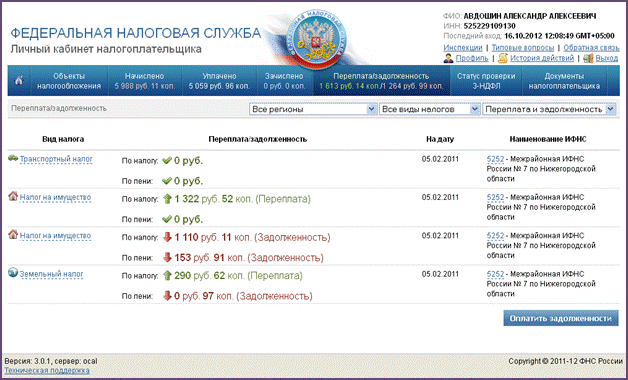Click green up arrow beside 1 322 руб.
The image size is (628, 380).
[x=167, y=199]
